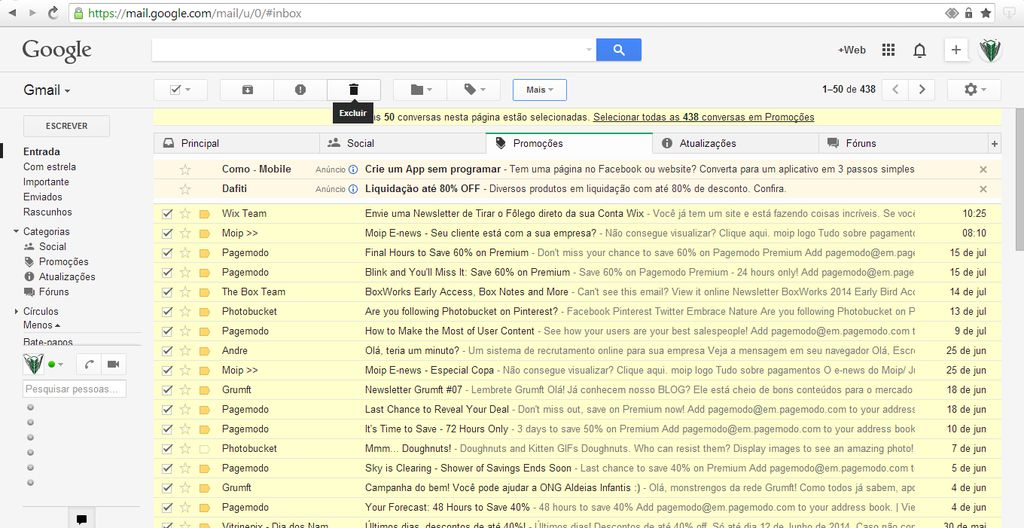Uncheck Moip Especial Copa email checkbox
The width and height of the screenshot is (1024, 528).
coord(167,371)
